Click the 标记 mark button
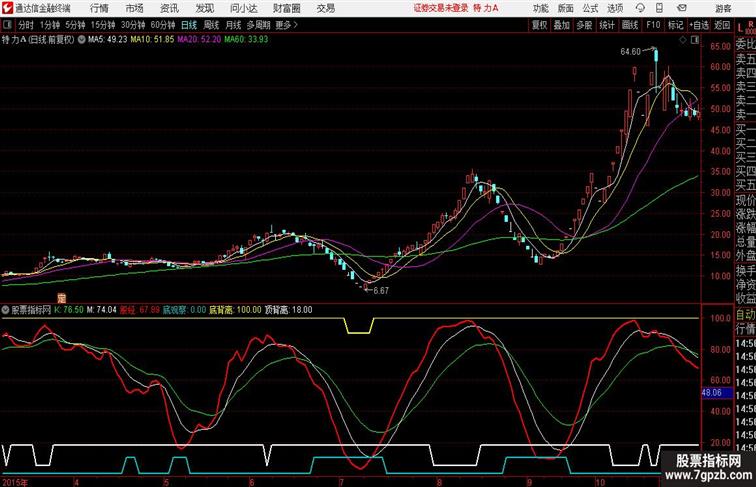Screen dimensions: 756x487 (675, 25)
